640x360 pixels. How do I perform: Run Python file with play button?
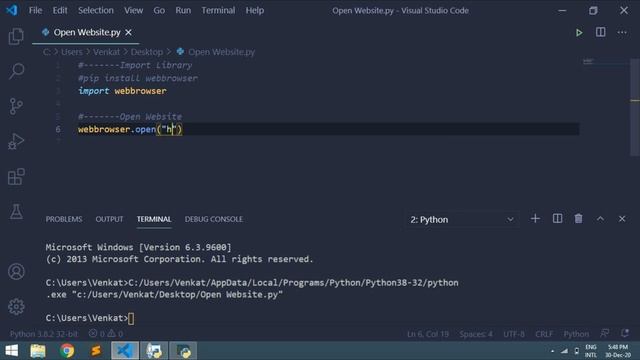[x=579, y=33]
